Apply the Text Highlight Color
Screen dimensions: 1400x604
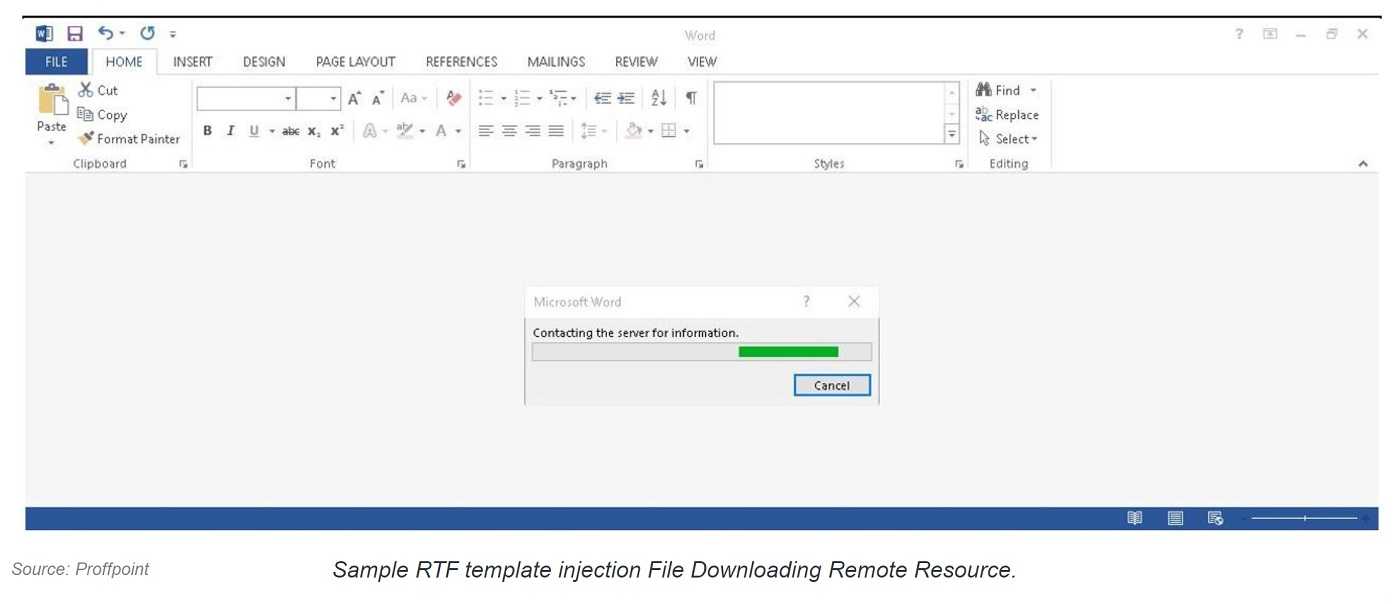[405, 131]
